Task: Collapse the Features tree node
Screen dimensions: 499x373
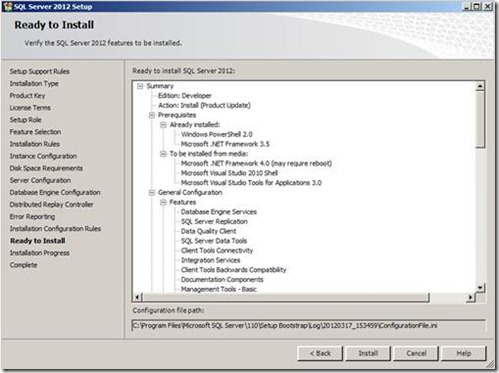Action: 163,202
